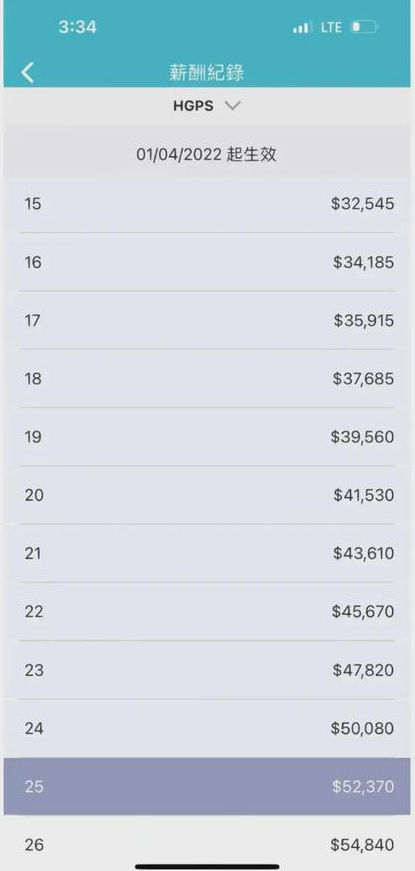Tap the 3:34 clock in status bar
The height and width of the screenshot is (871, 415).
click(78, 27)
